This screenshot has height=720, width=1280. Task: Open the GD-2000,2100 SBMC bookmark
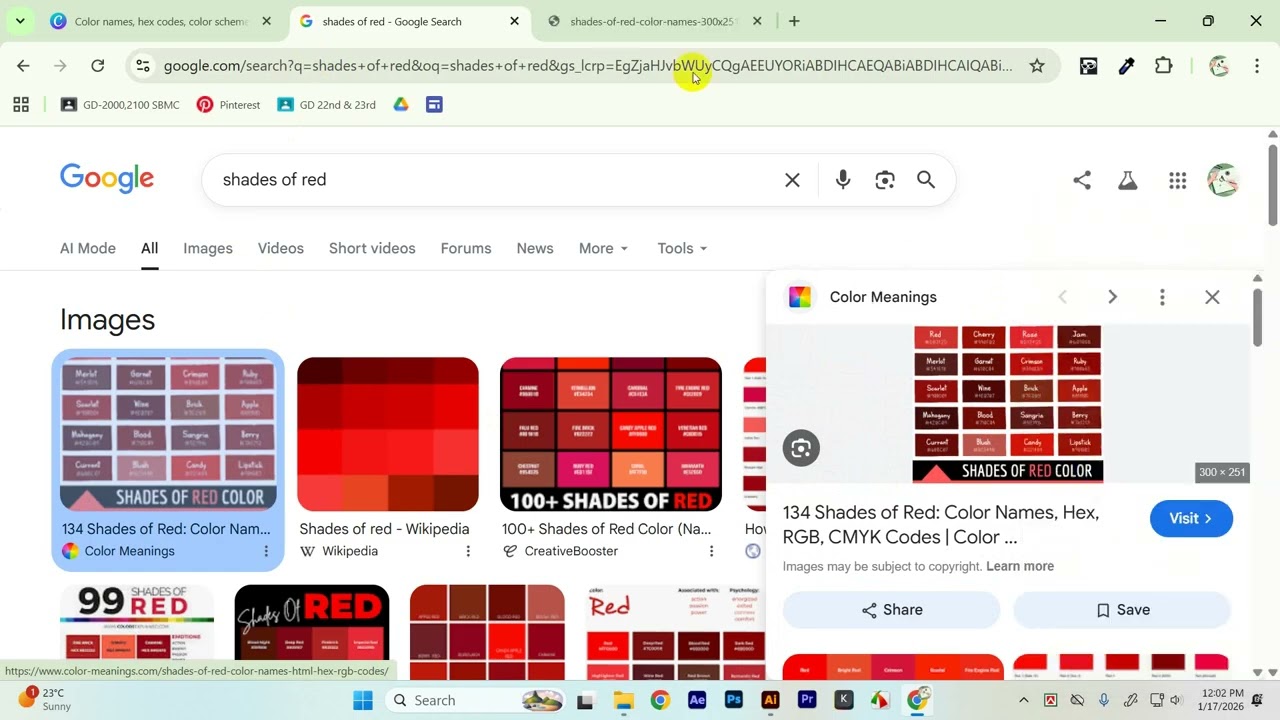(x=121, y=104)
